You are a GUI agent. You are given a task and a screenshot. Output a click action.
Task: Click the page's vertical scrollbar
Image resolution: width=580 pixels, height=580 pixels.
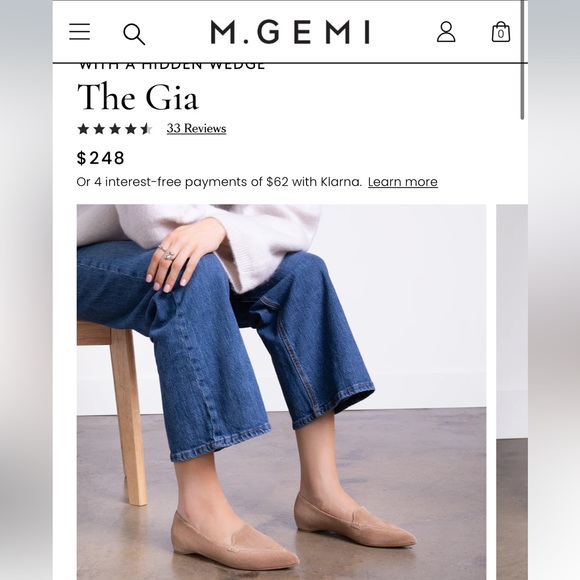[x=522, y=60]
